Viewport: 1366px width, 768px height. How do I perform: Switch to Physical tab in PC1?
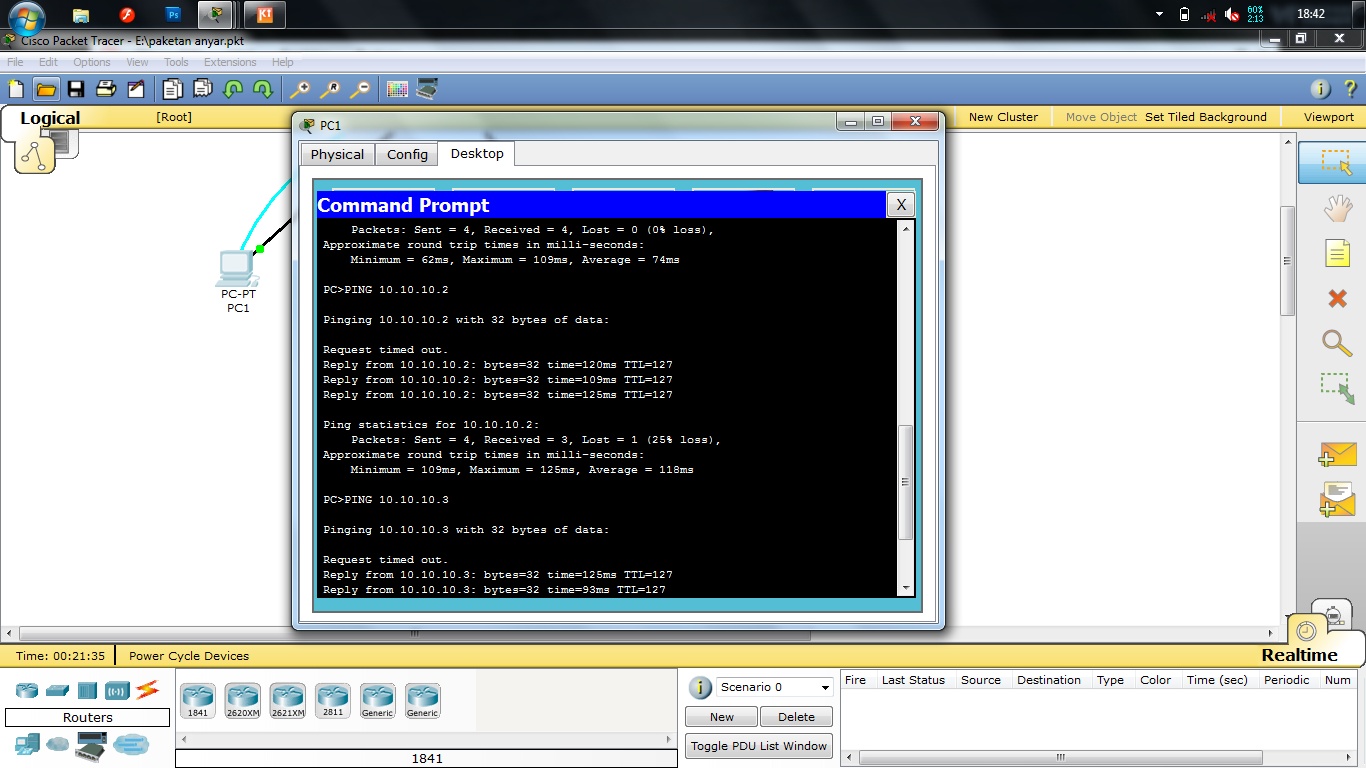[x=337, y=154]
